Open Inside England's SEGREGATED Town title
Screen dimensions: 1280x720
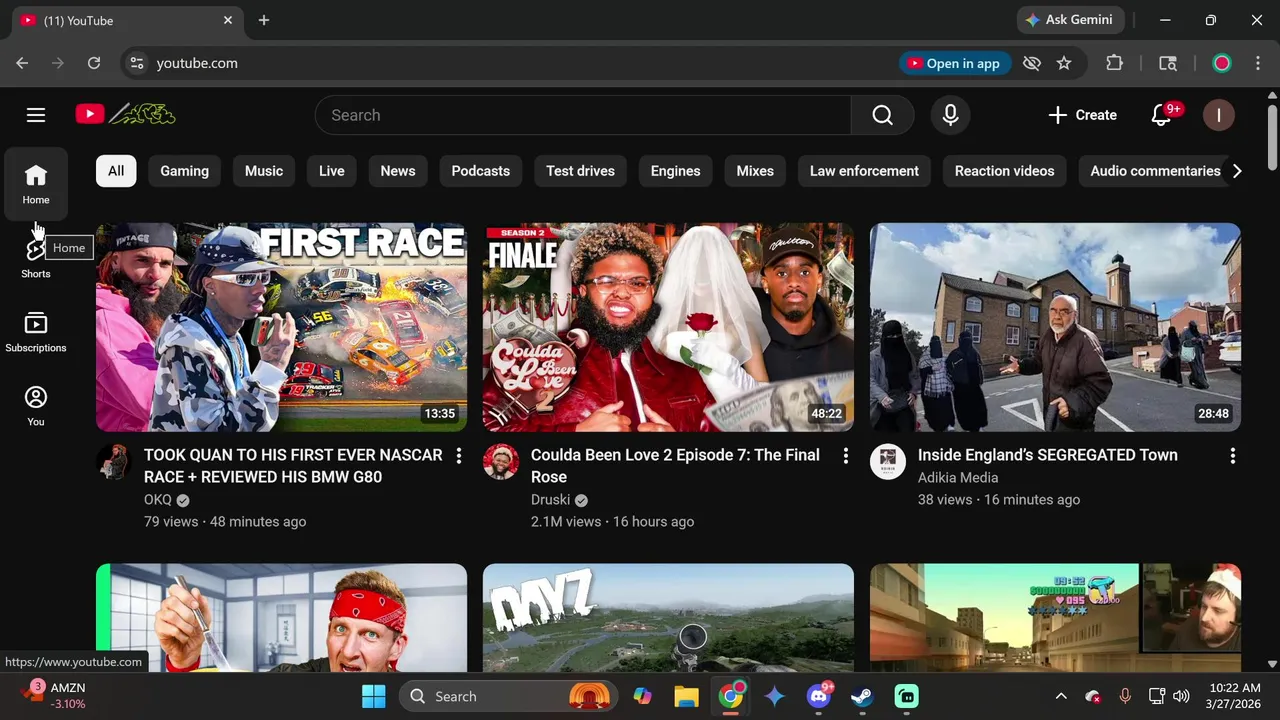(x=1048, y=455)
